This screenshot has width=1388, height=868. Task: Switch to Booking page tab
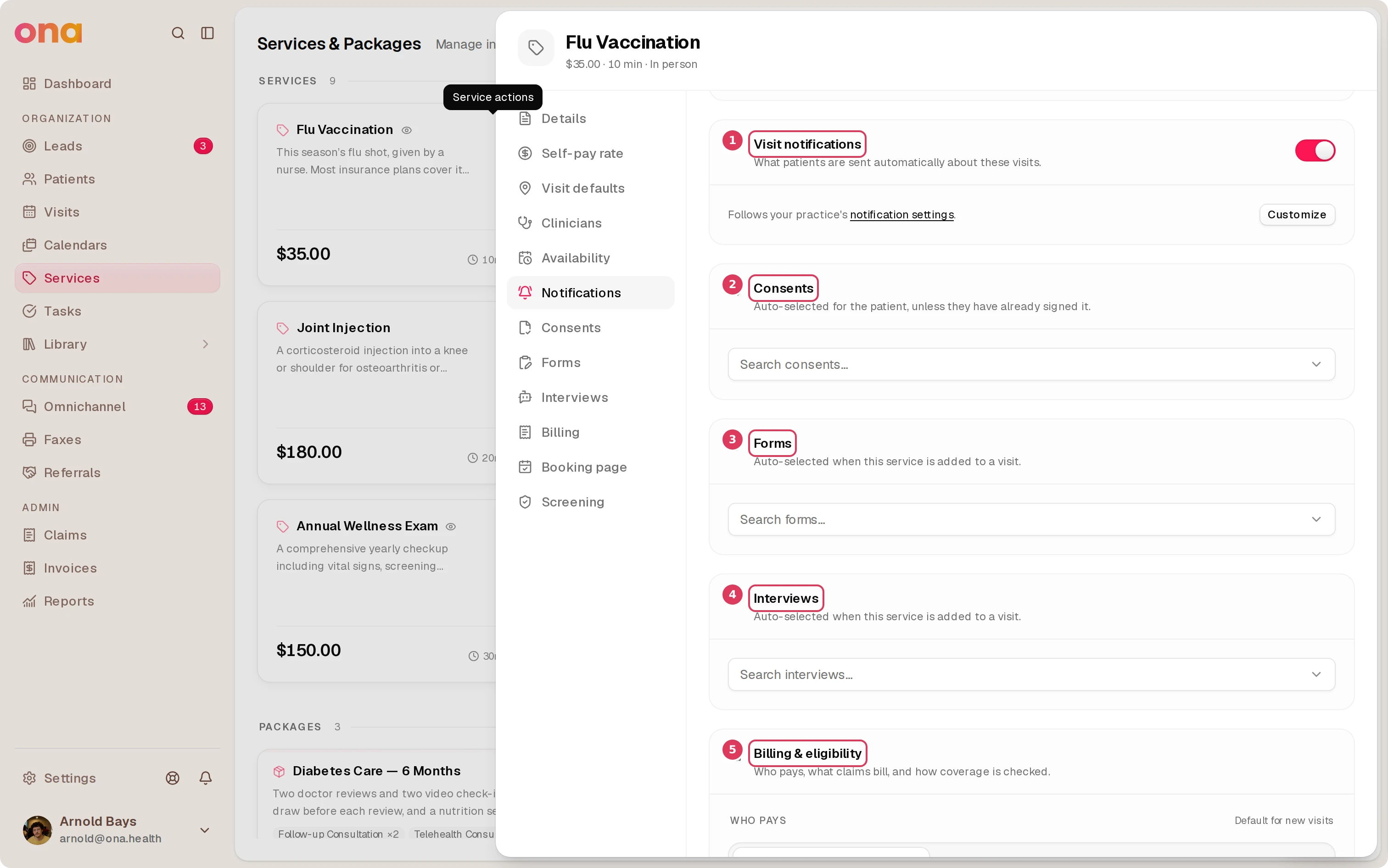(590, 467)
